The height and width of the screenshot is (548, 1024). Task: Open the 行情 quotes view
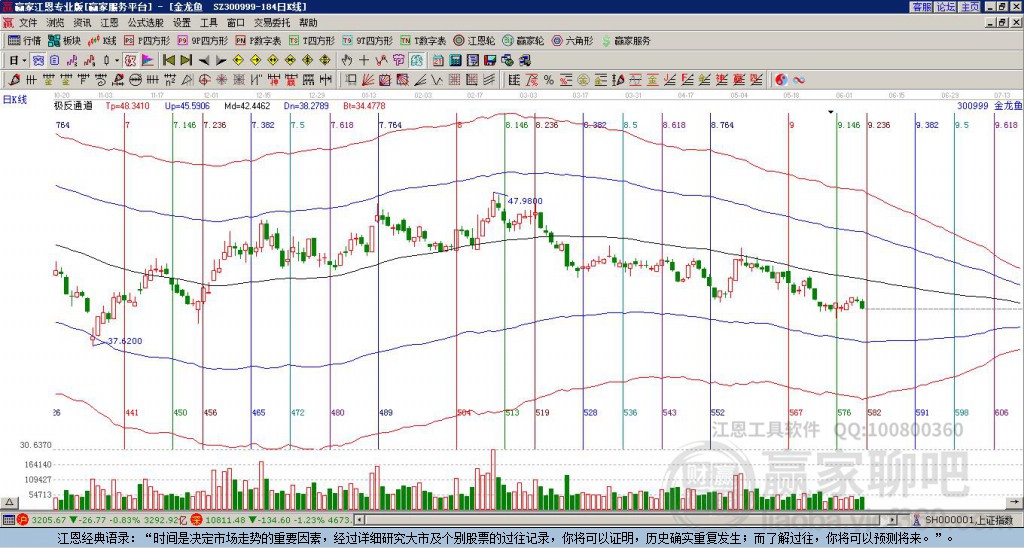click(25, 40)
